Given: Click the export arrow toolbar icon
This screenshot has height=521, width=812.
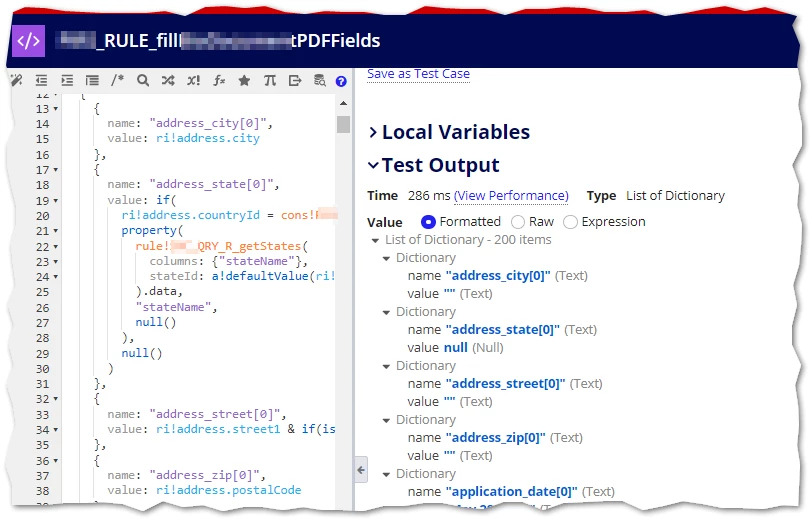Looking at the screenshot, I should pos(295,80).
